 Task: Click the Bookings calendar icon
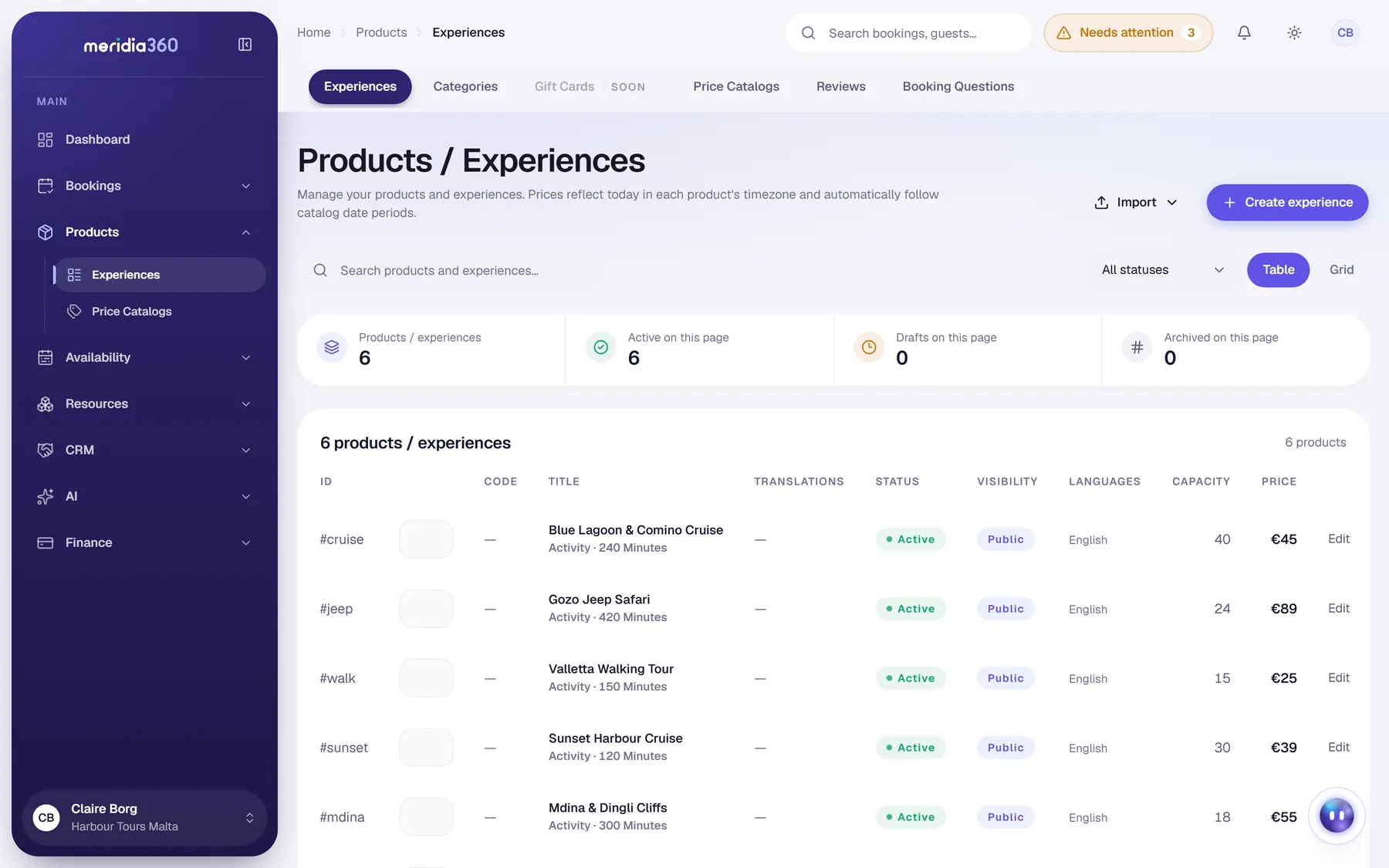point(46,186)
